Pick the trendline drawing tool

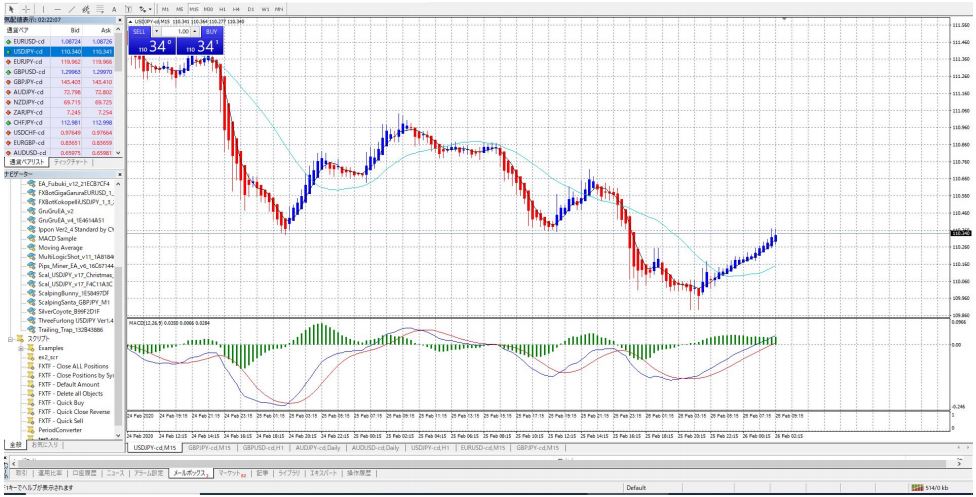72,9
